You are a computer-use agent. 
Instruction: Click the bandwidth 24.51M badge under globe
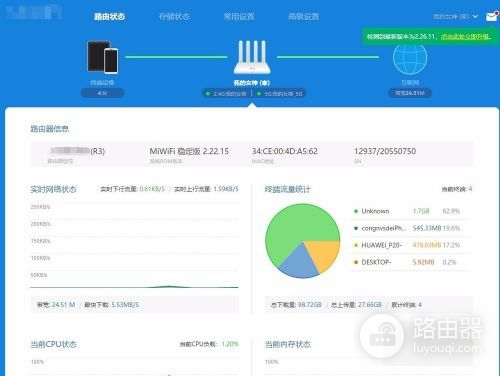[x=410, y=93]
